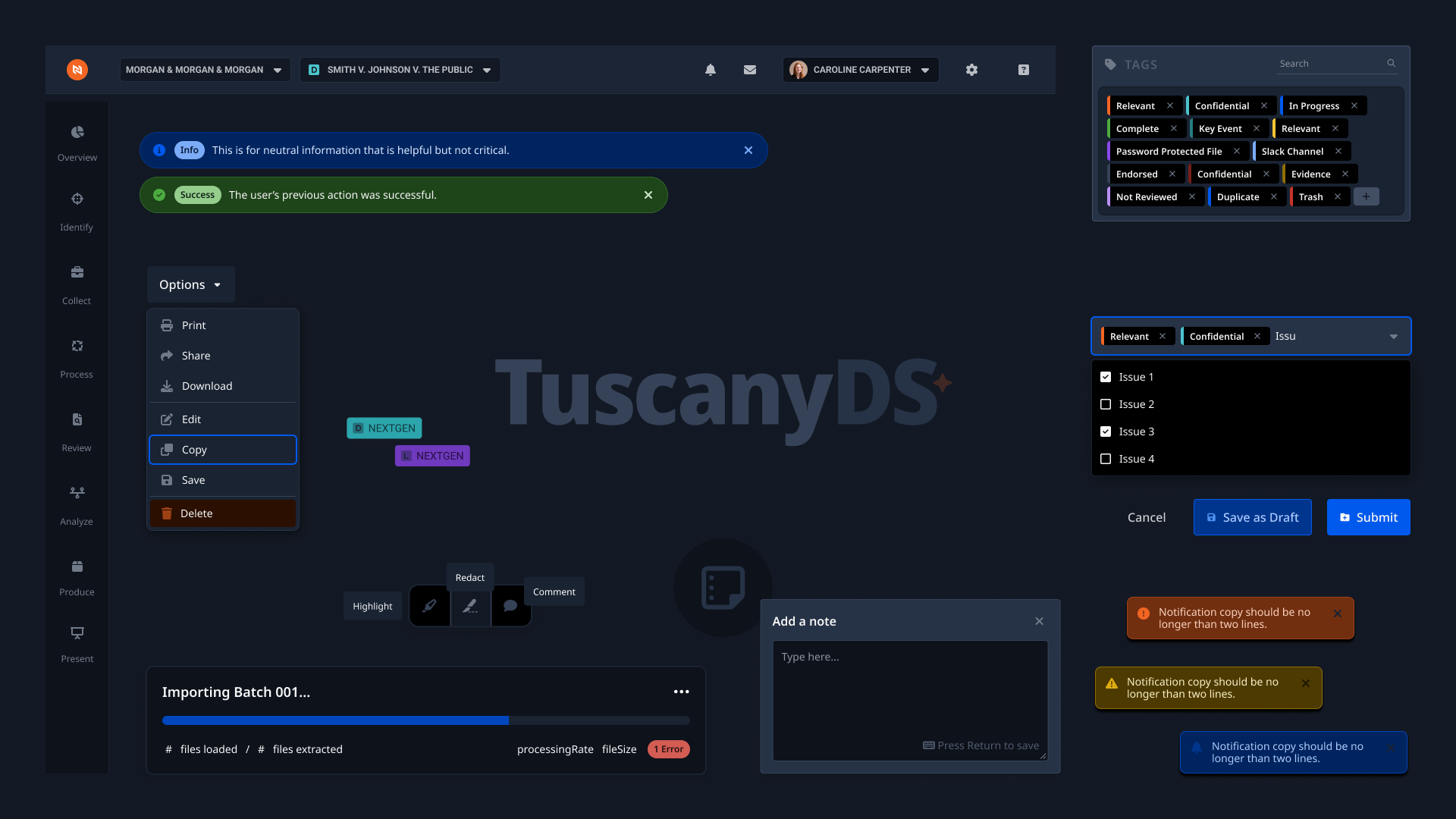This screenshot has height=819, width=1456.
Task: Open the mail envelope icon
Action: pos(750,70)
